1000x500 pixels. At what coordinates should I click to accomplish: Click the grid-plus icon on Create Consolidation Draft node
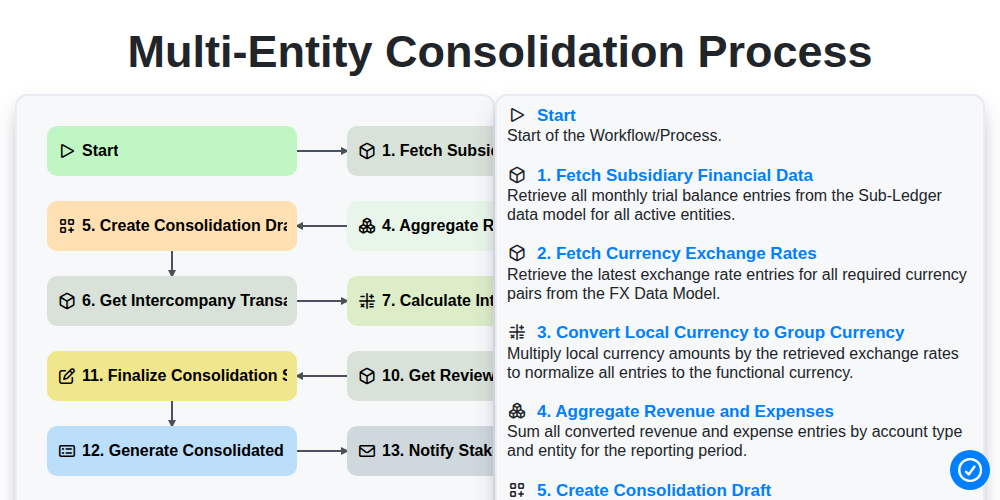(x=66, y=226)
